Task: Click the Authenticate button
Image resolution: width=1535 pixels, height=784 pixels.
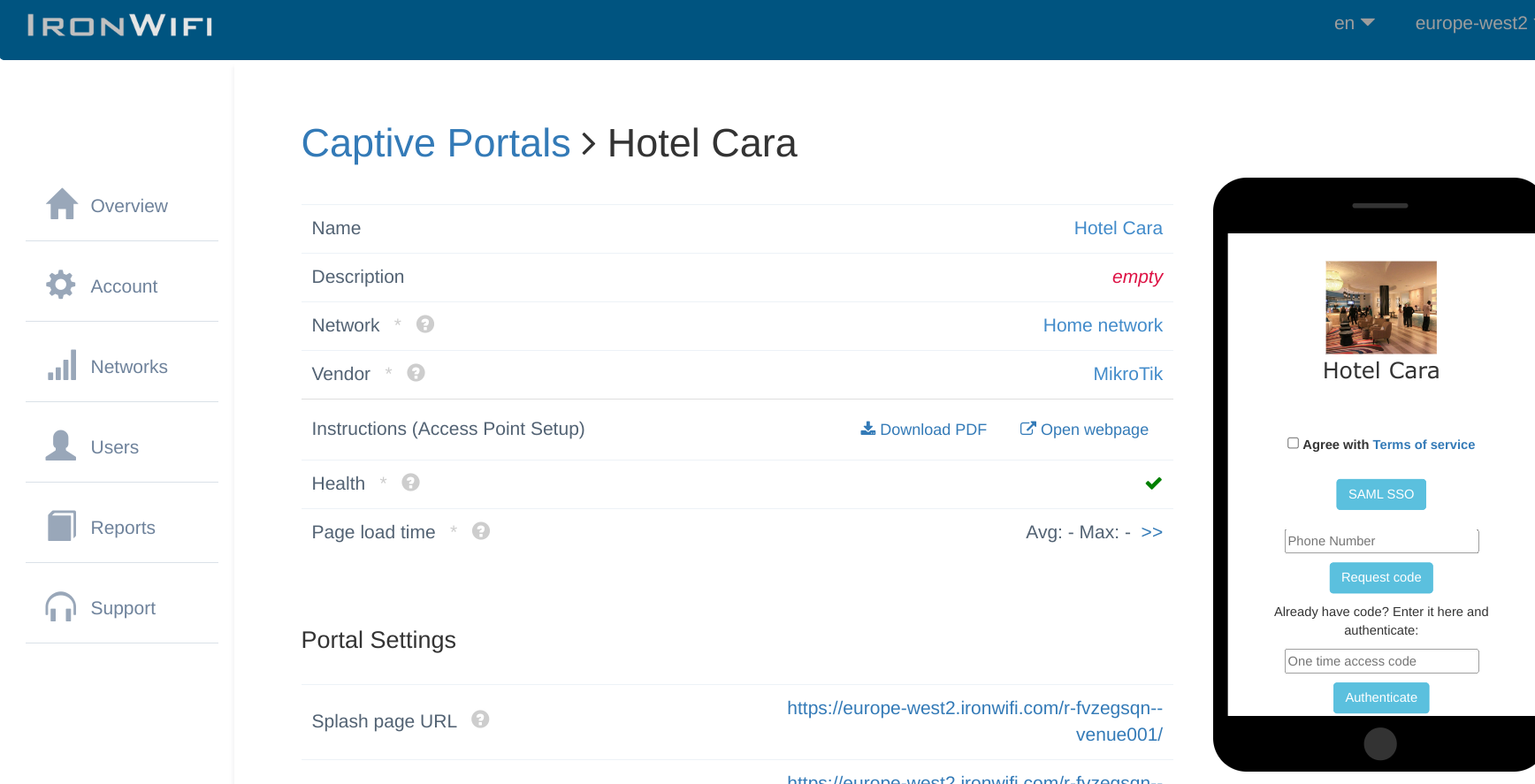Action: pos(1381,697)
